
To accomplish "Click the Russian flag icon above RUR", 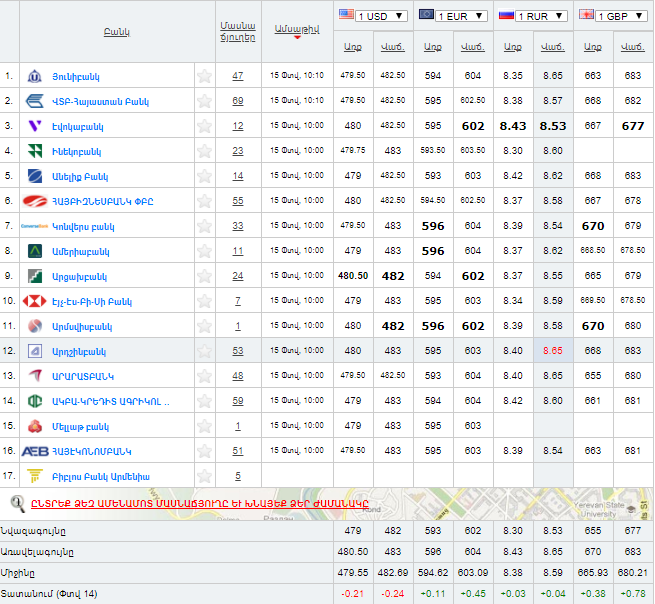I will [x=506, y=15].
